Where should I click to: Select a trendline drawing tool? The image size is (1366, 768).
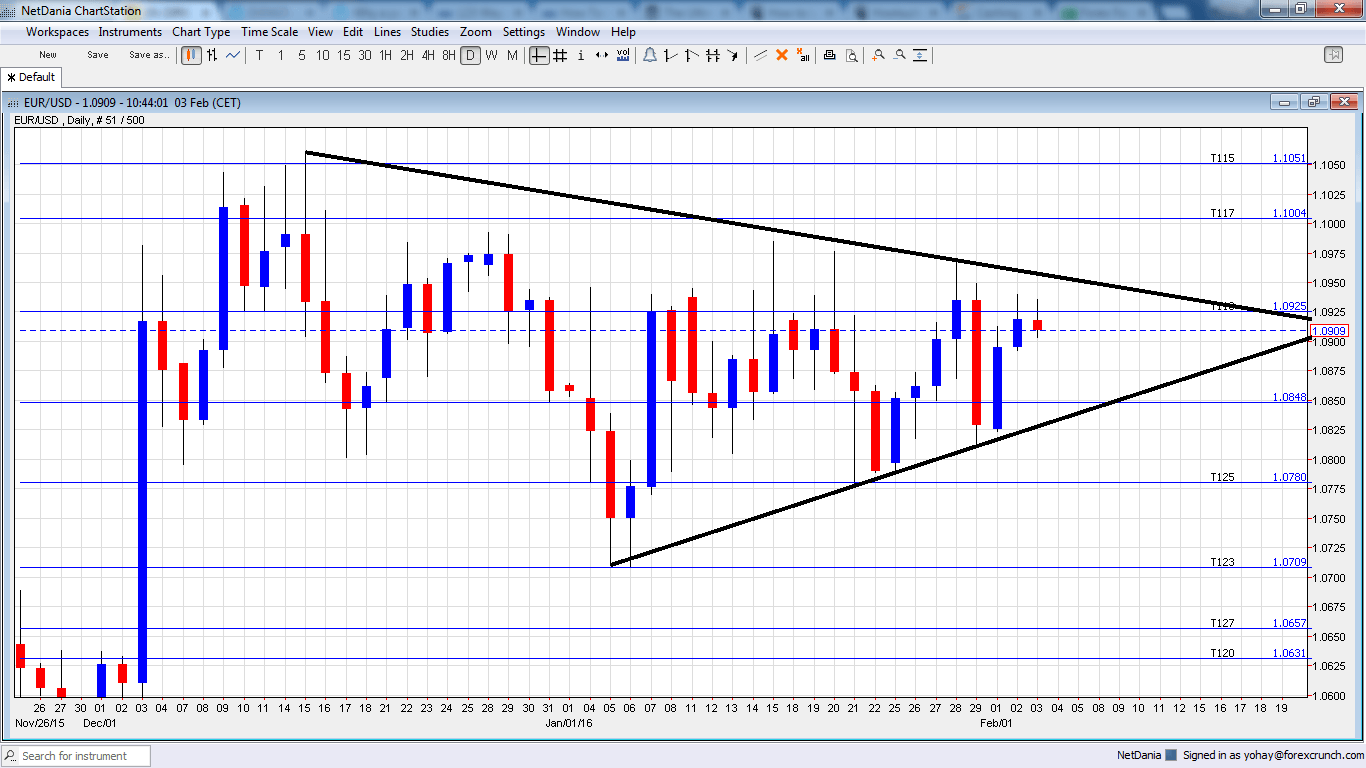pos(669,56)
